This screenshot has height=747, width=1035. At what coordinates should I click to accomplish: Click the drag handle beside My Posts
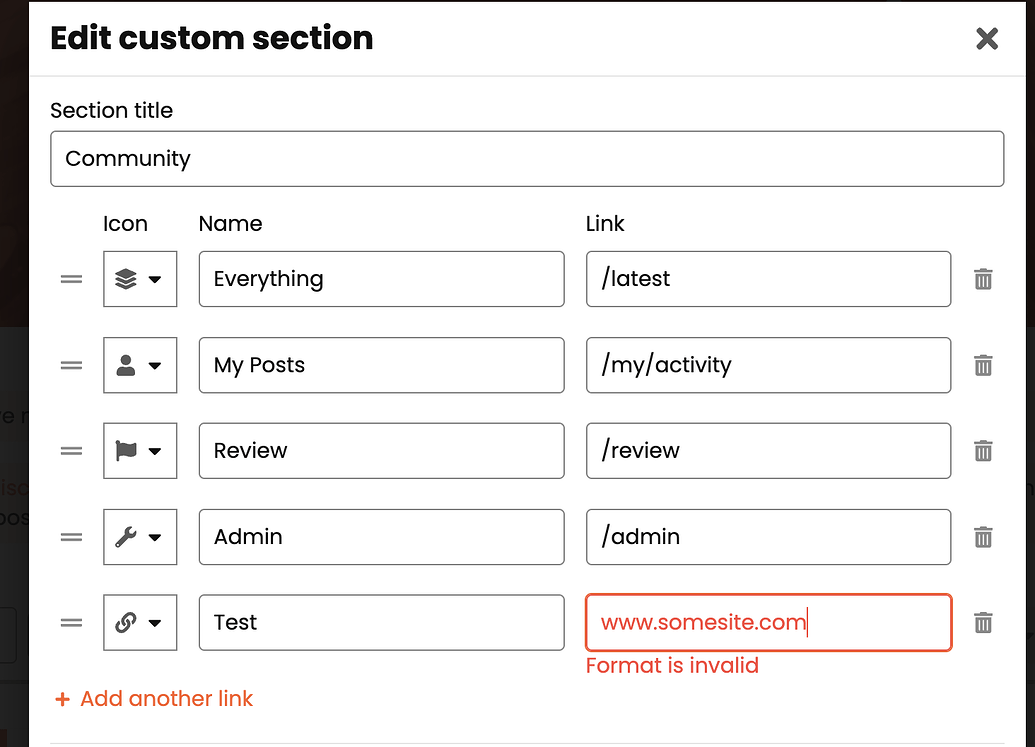coord(71,365)
